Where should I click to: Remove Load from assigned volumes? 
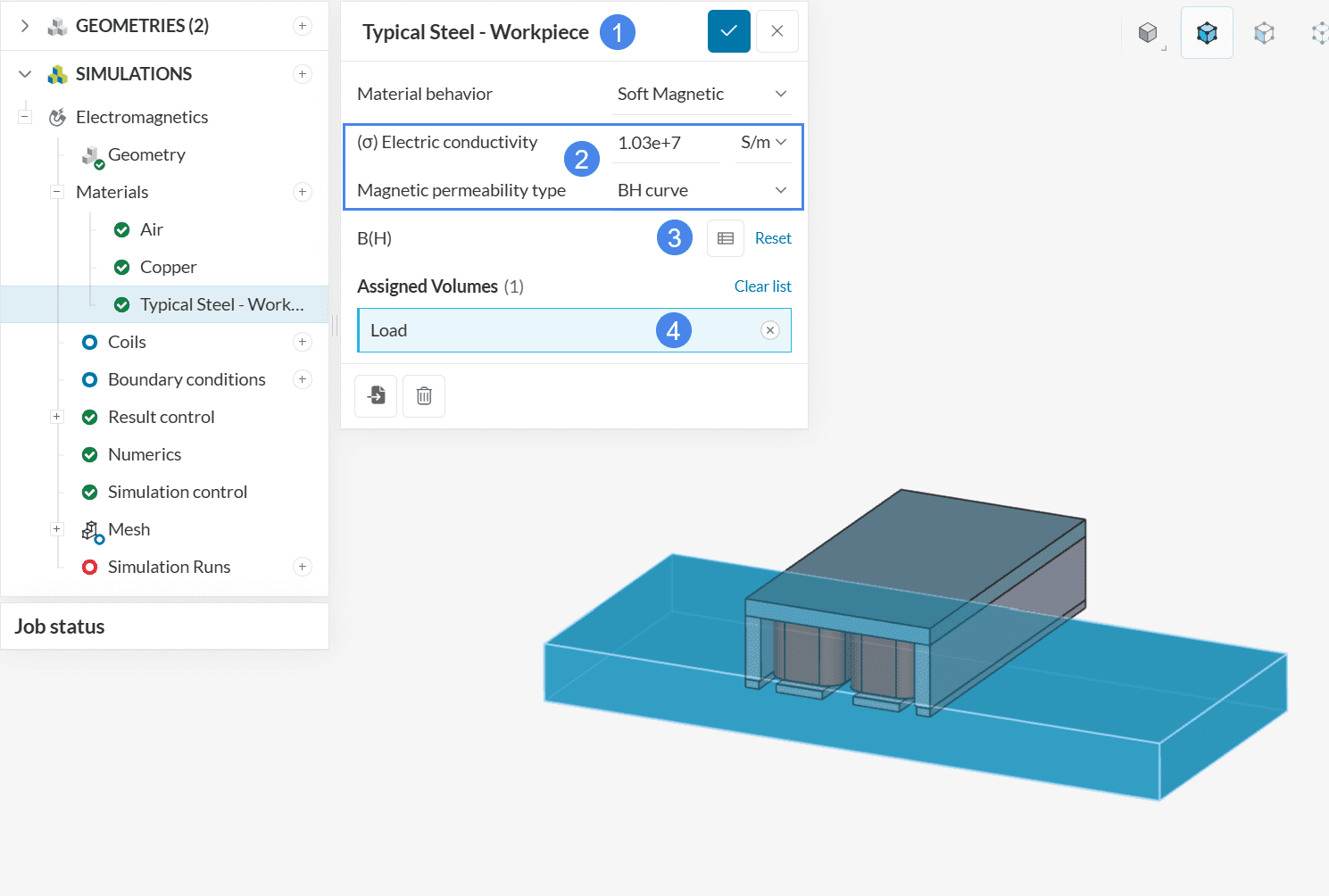coord(769,330)
